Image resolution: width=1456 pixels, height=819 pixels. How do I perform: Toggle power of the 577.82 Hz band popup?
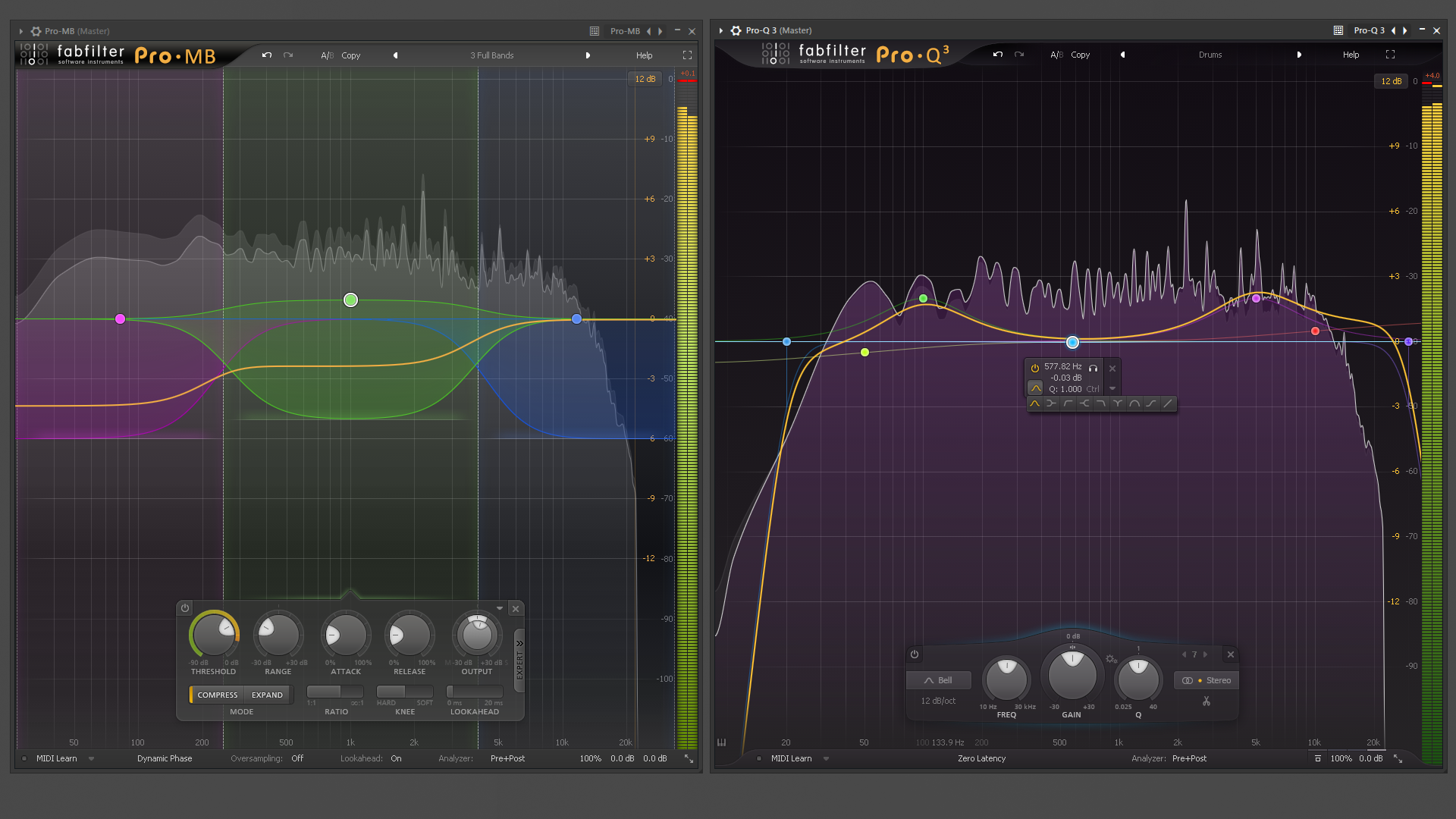[1035, 368]
